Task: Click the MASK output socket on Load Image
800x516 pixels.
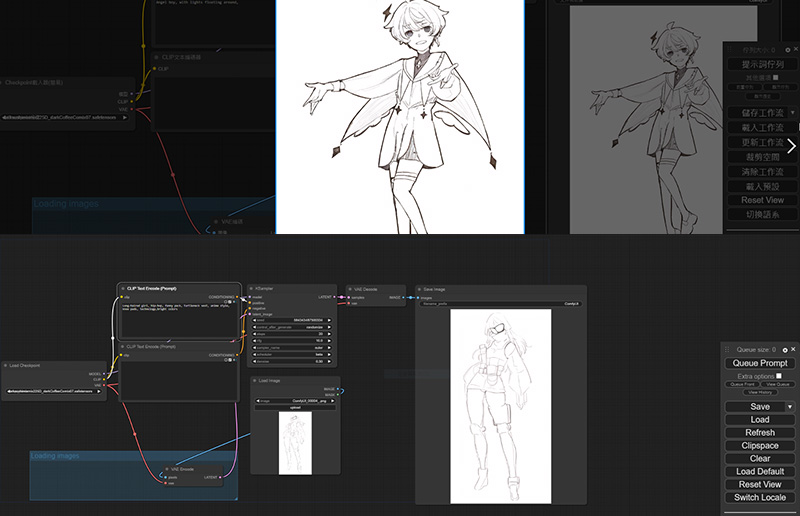Action: [338, 395]
